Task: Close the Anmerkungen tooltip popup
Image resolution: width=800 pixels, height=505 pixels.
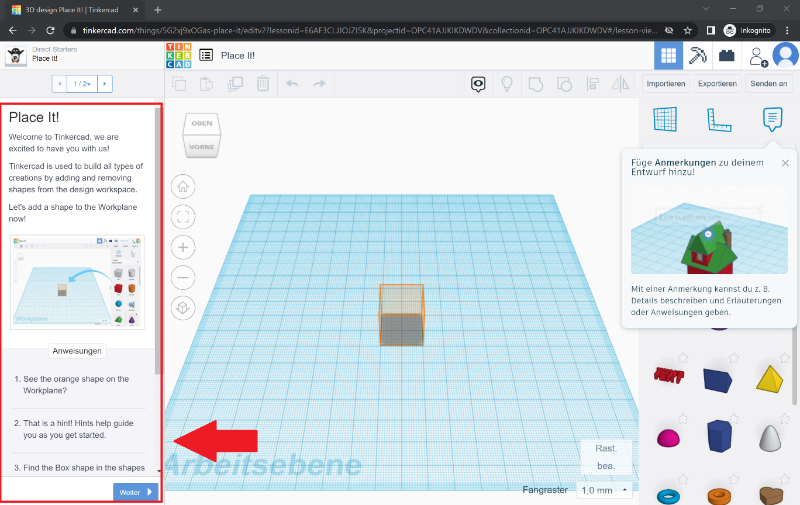Action: [785, 163]
